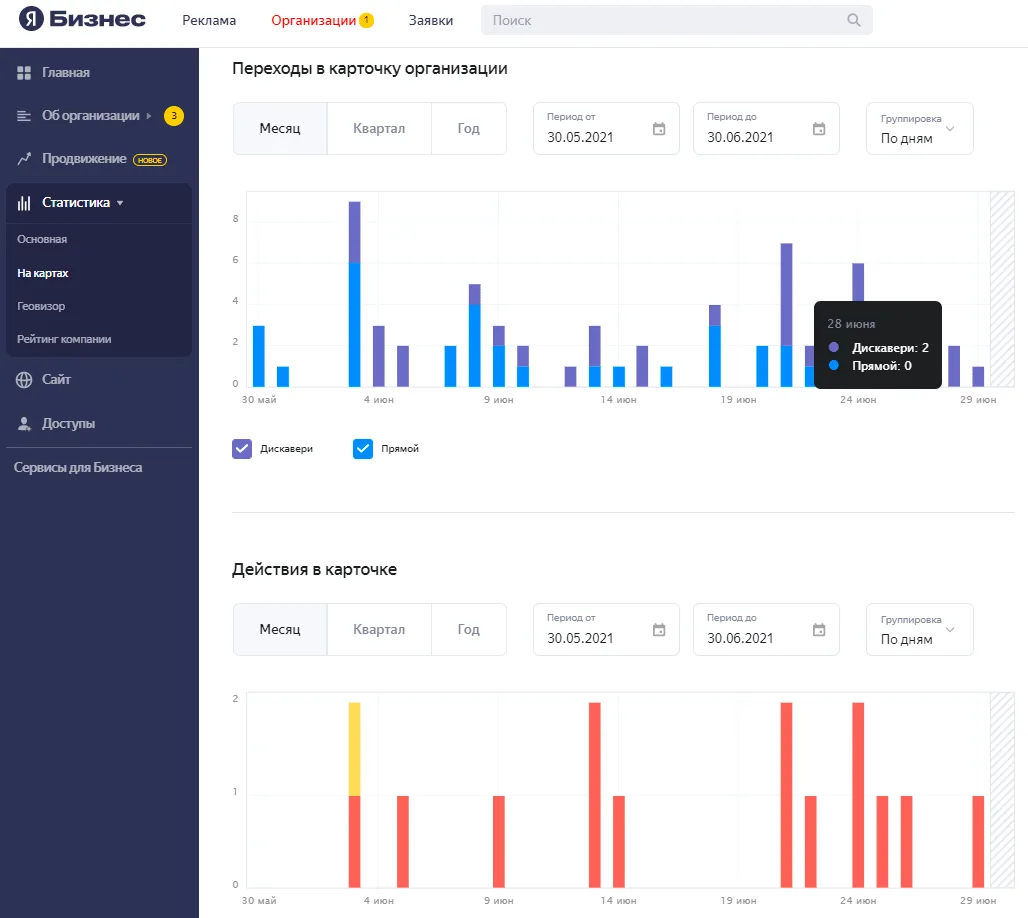Switch to Квартал in the transitions chart
The width and height of the screenshot is (1028, 918).
tap(379, 129)
